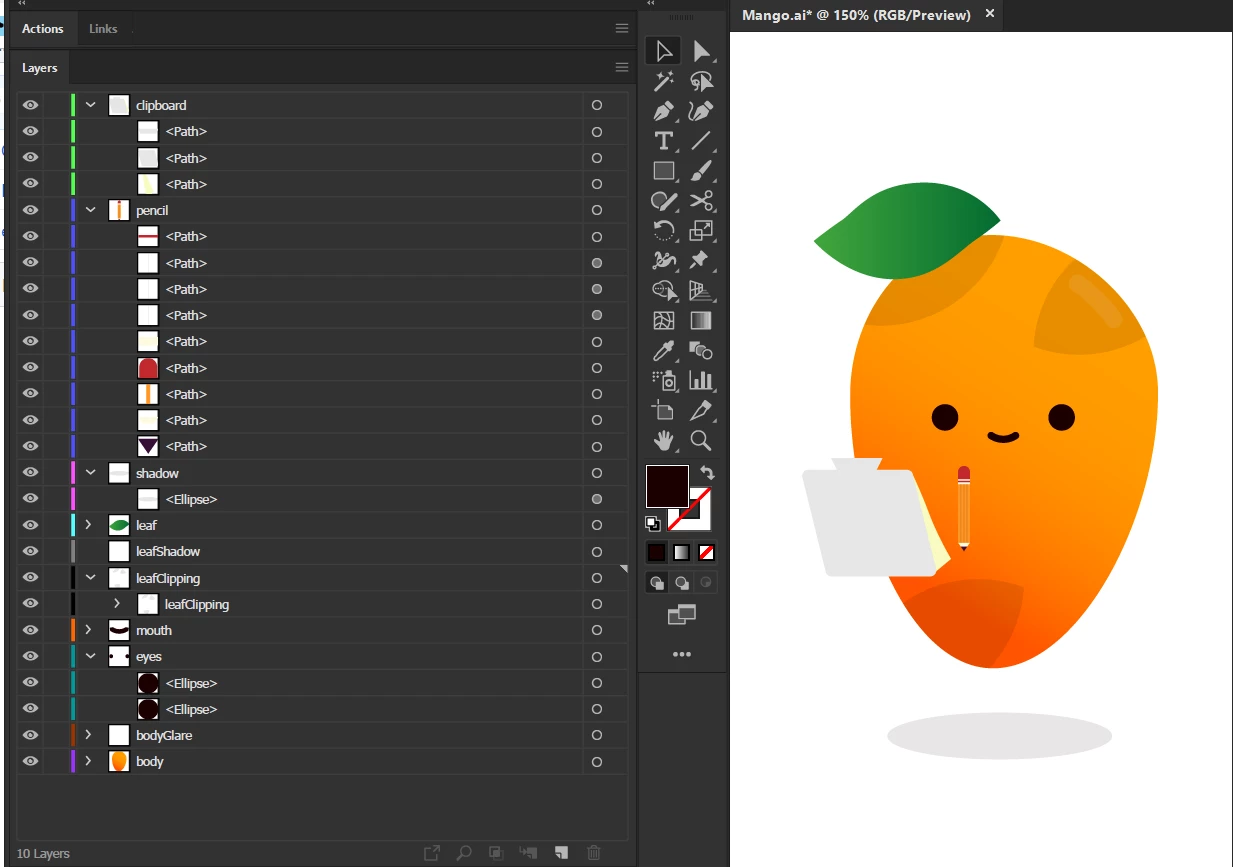Image resolution: width=1233 pixels, height=867 pixels.
Task: Hide the body layer
Action: pos(30,761)
